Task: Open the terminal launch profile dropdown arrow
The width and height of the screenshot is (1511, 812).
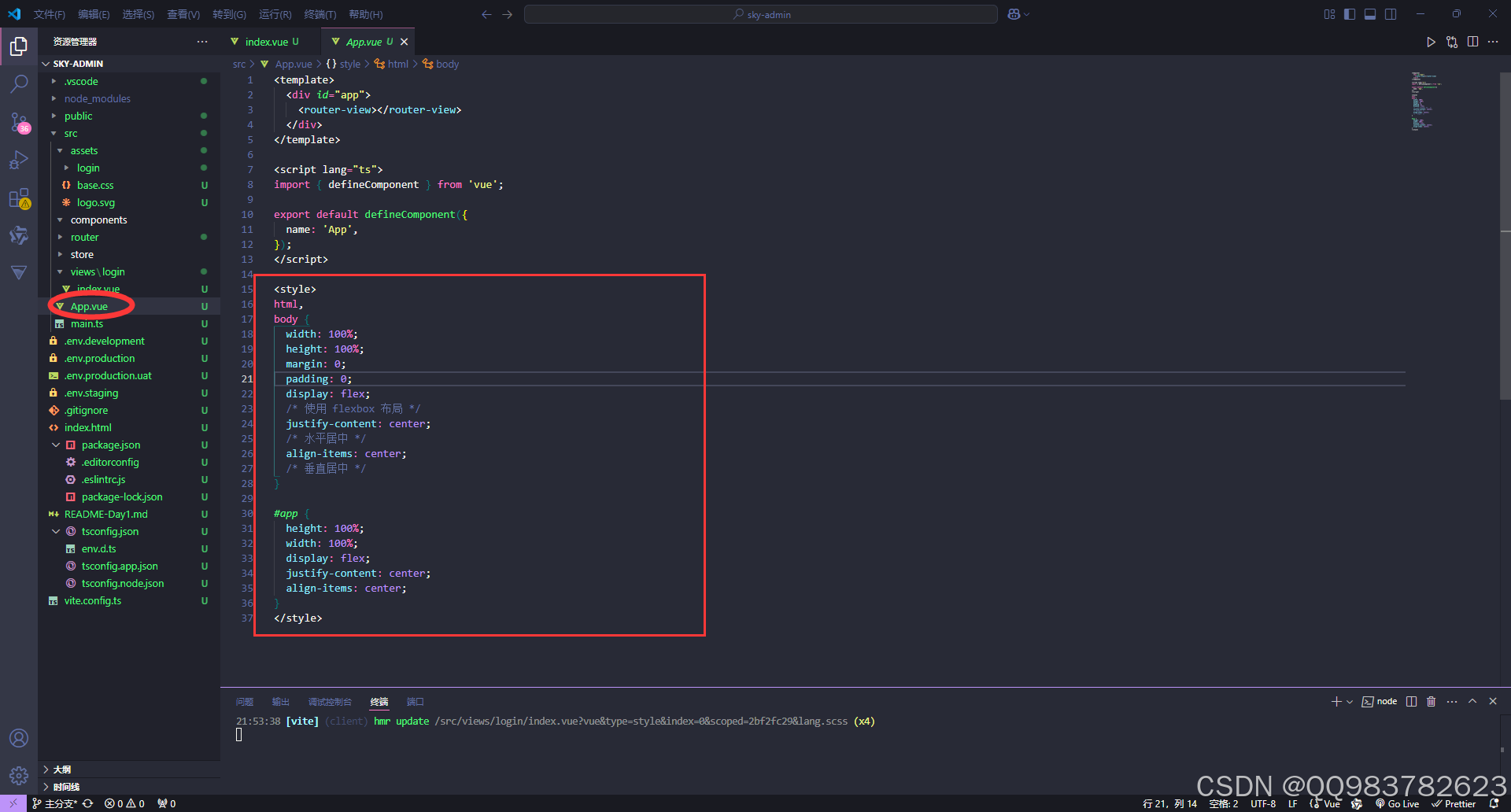Action: 1350,701
